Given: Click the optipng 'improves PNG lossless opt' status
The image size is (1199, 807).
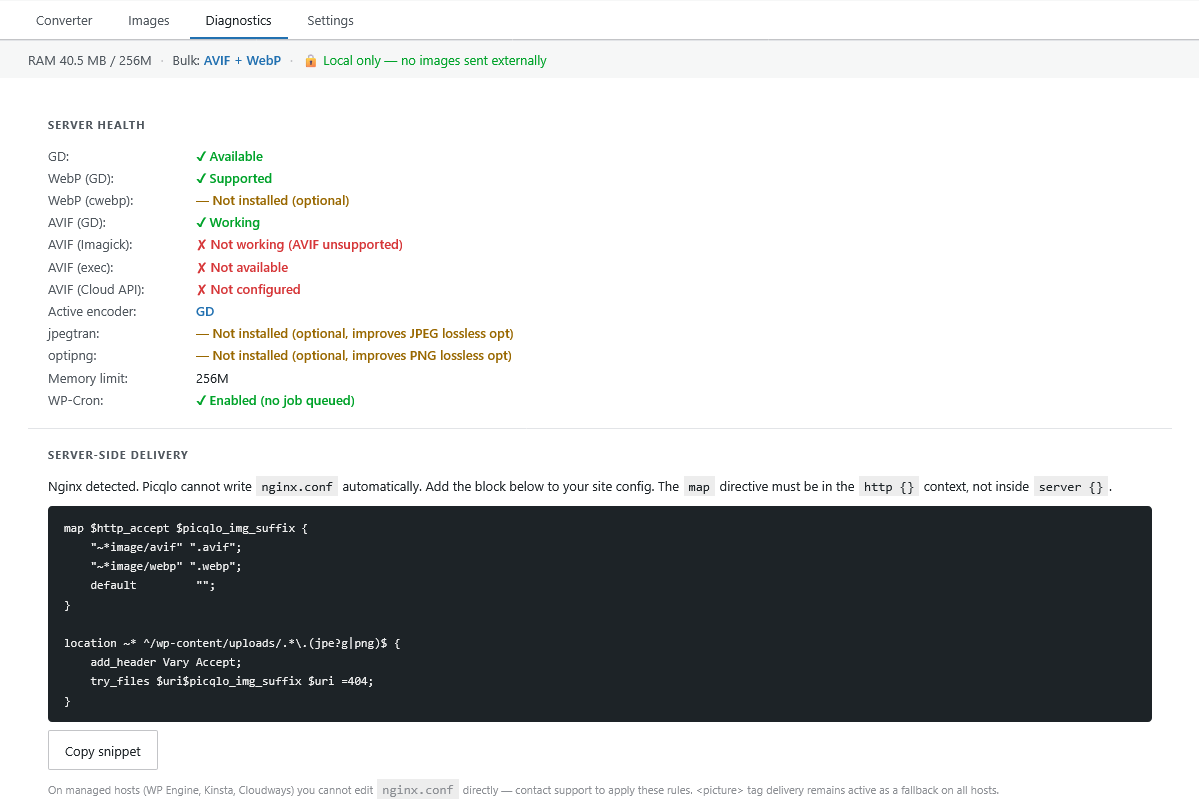Looking at the screenshot, I should point(354,356).
